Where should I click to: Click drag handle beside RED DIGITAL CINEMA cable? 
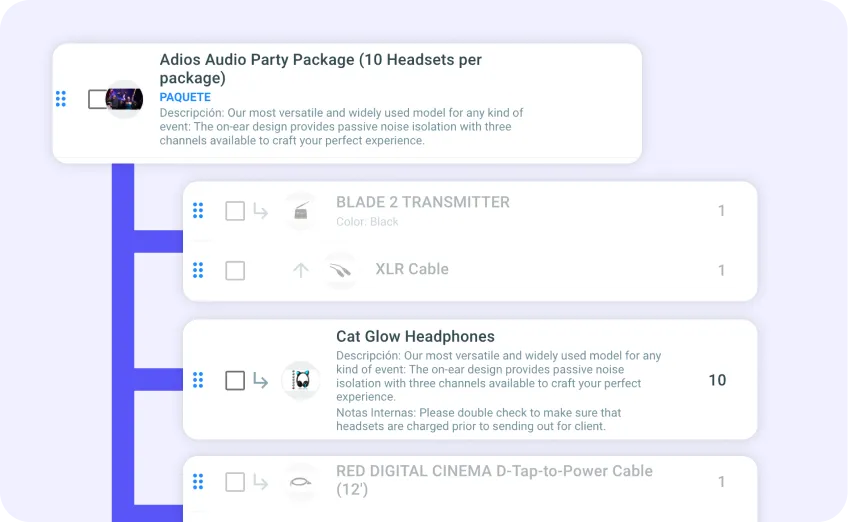pos(198,481)
